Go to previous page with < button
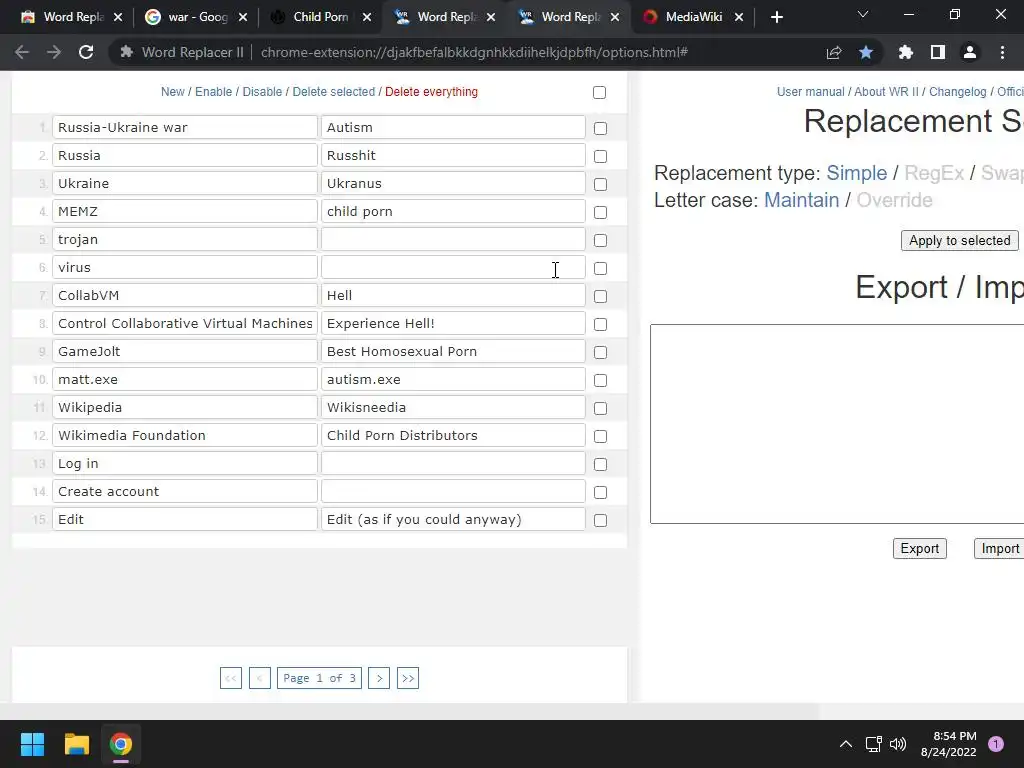The image size is (1024, 768). point(259,678)
